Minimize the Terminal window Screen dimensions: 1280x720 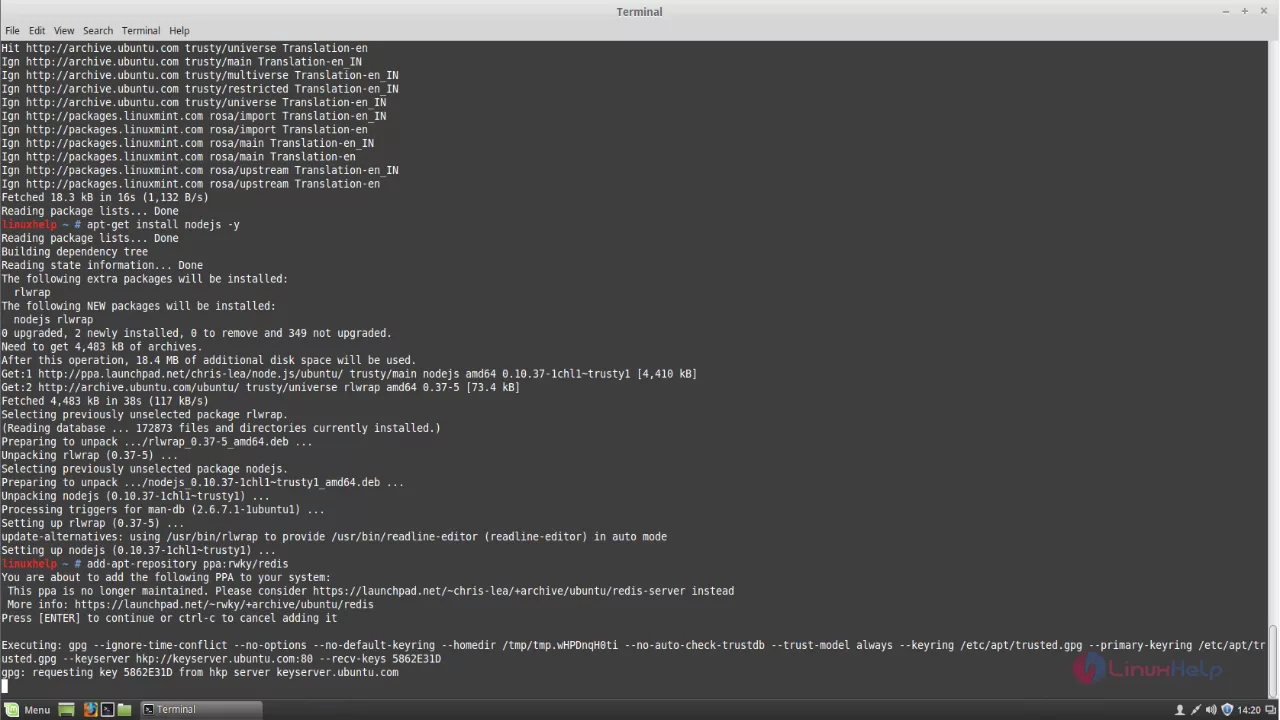click(x=1226, y=11)
